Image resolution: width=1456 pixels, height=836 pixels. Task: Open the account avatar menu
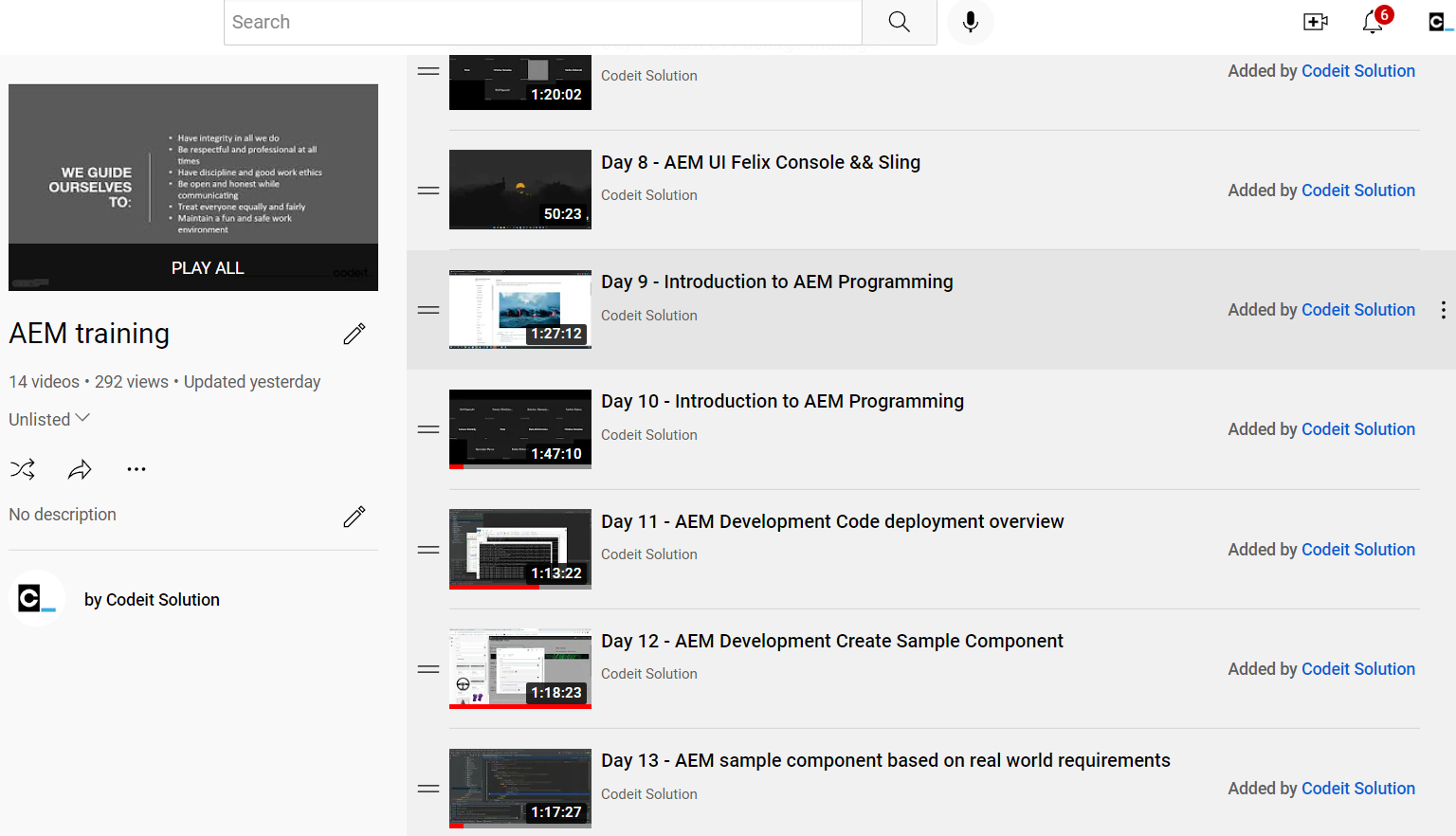(x=1439, y=22)
